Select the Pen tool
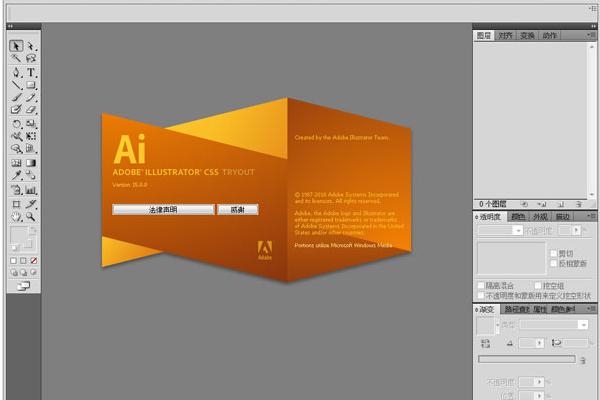This screenshot has height=400, width=600. [17, 72]
